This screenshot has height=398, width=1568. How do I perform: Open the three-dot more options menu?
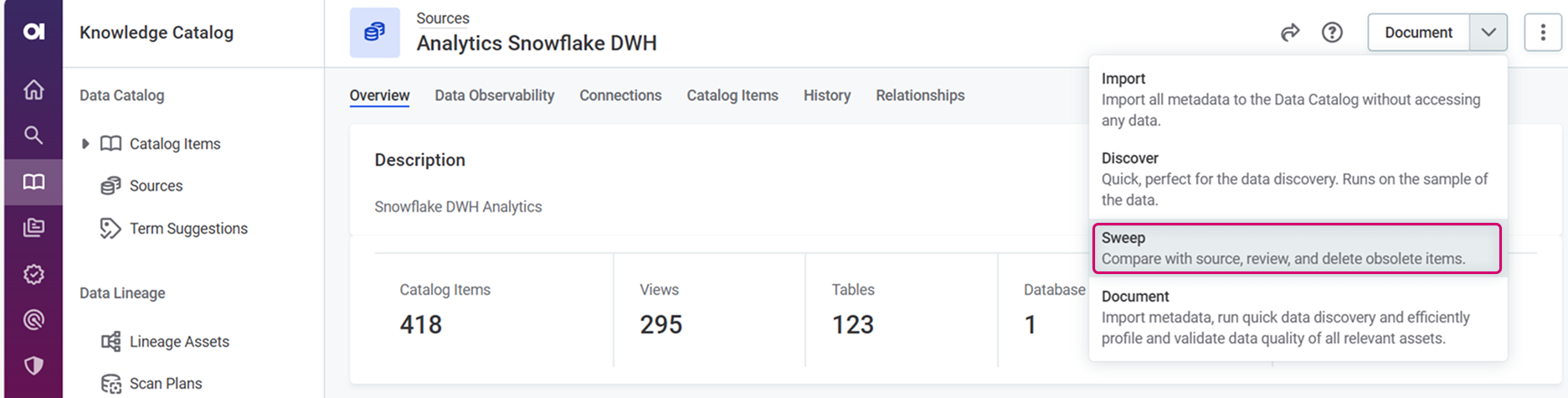point(1543,33)
